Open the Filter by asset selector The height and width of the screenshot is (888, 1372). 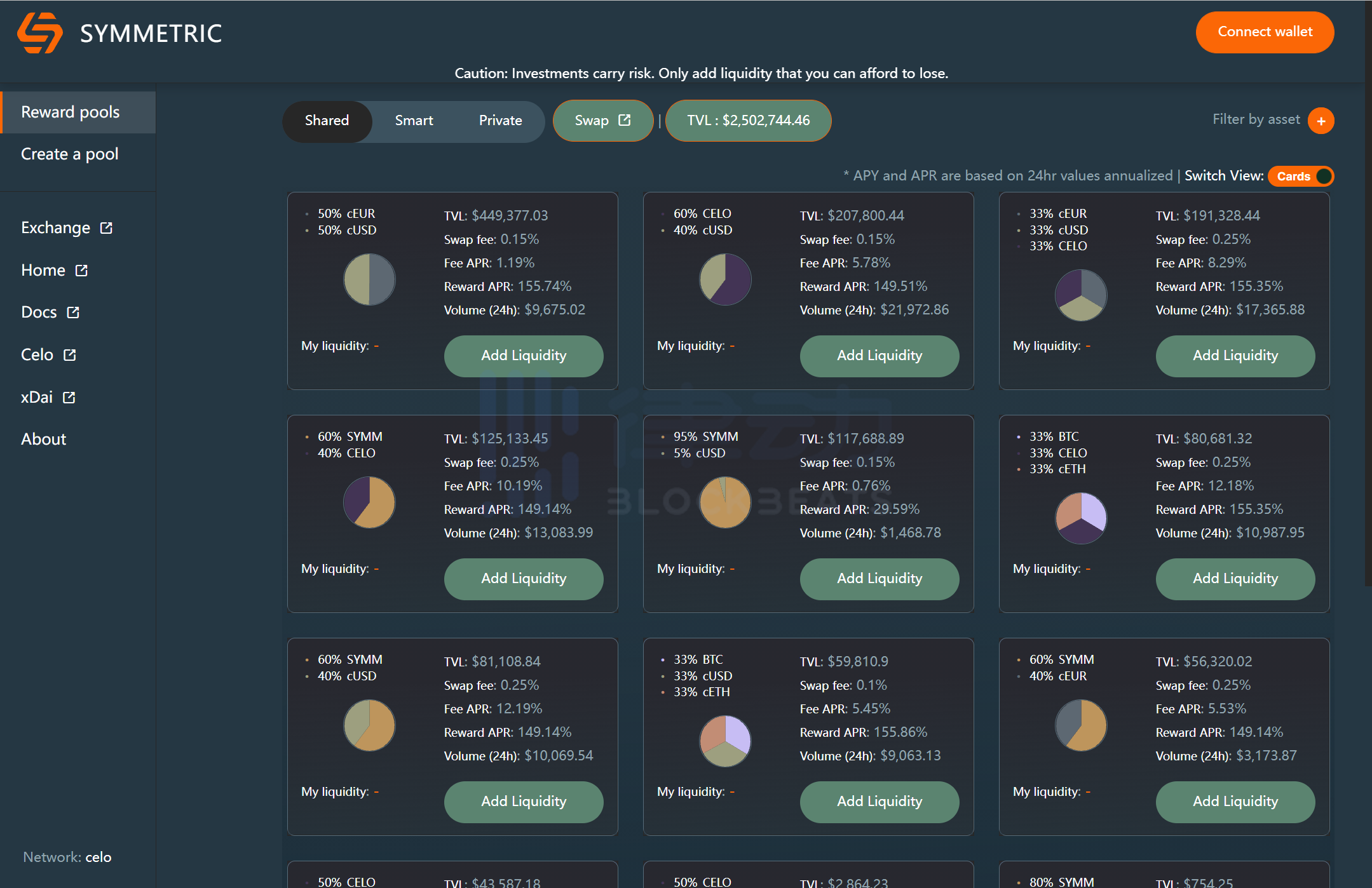[1256, 119]
